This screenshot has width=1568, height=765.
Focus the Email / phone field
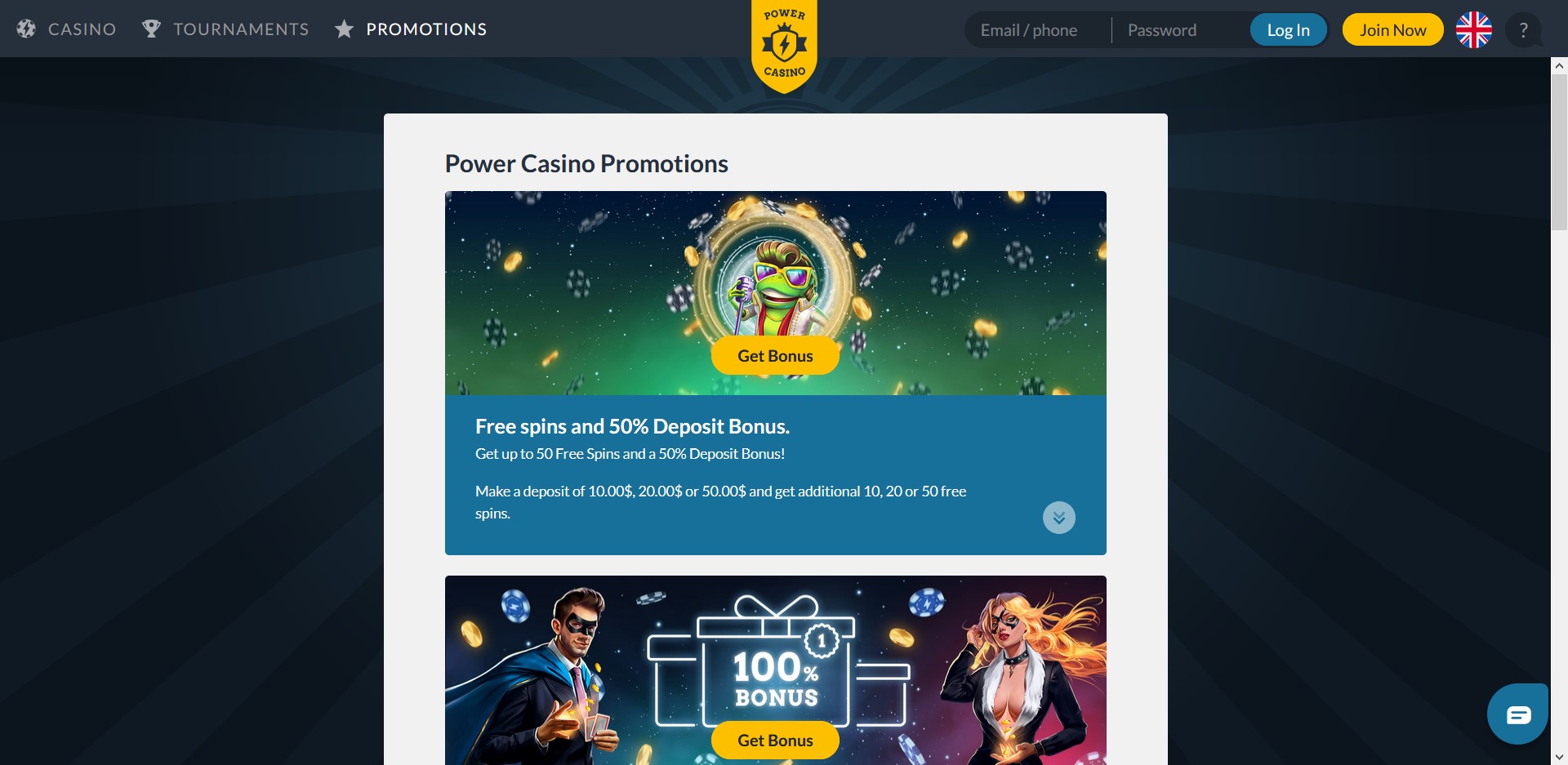coord(1037,30)
